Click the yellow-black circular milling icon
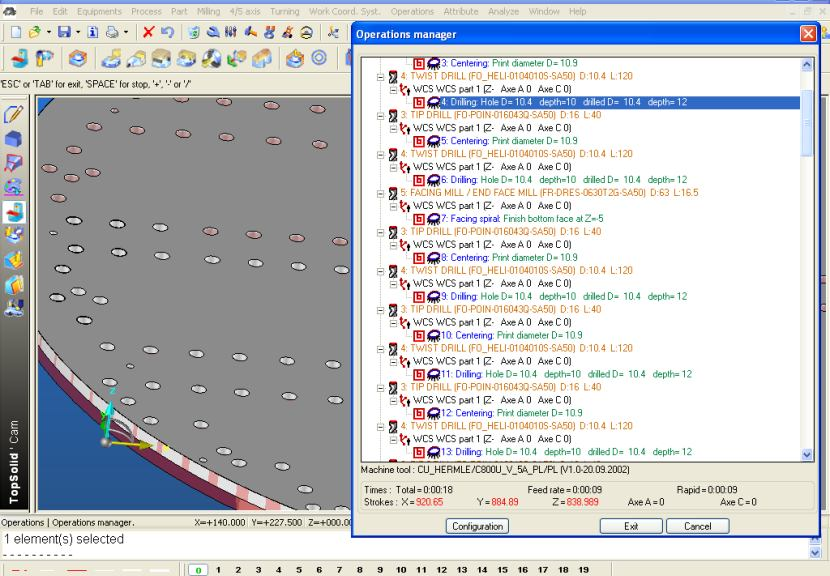This screenshot has height=576, width=830. tap(211, 58)
